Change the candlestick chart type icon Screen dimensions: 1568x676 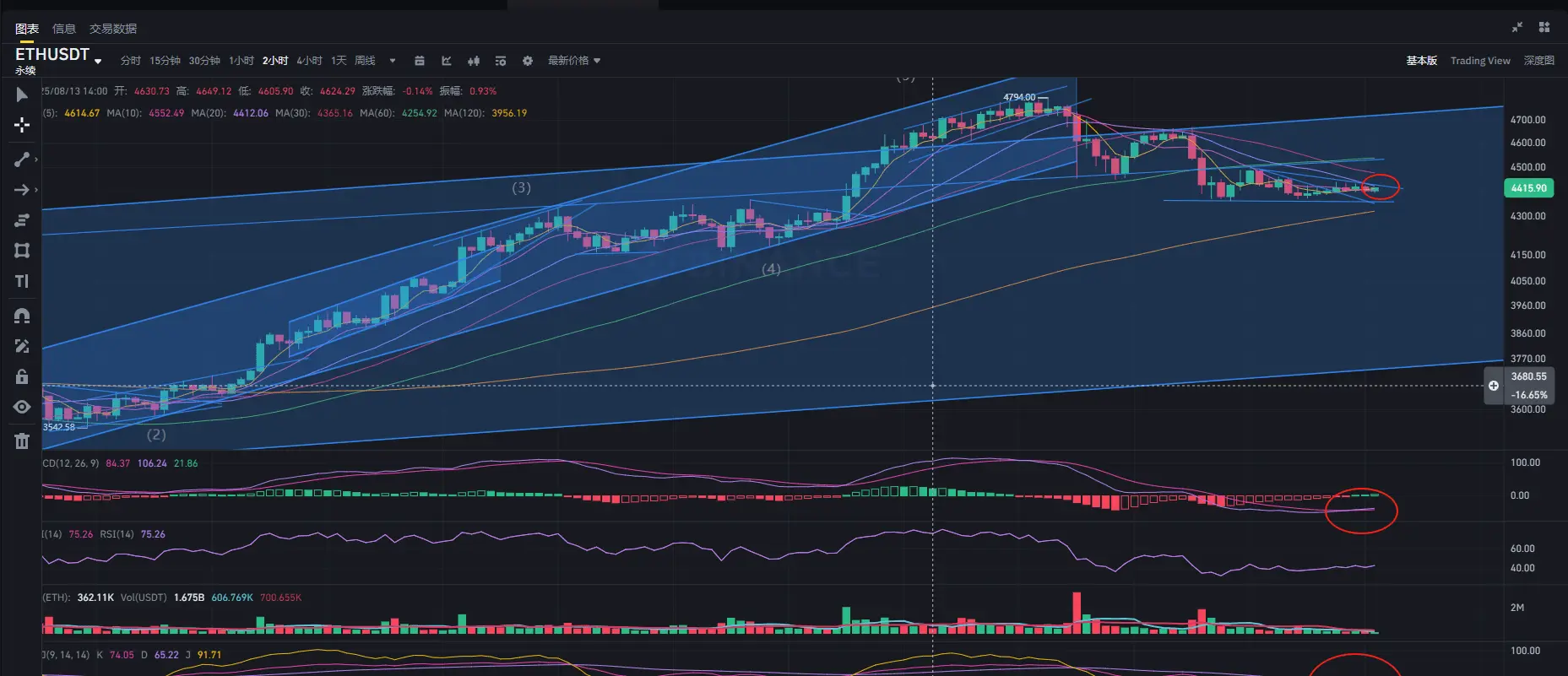[x=474, y=61]
